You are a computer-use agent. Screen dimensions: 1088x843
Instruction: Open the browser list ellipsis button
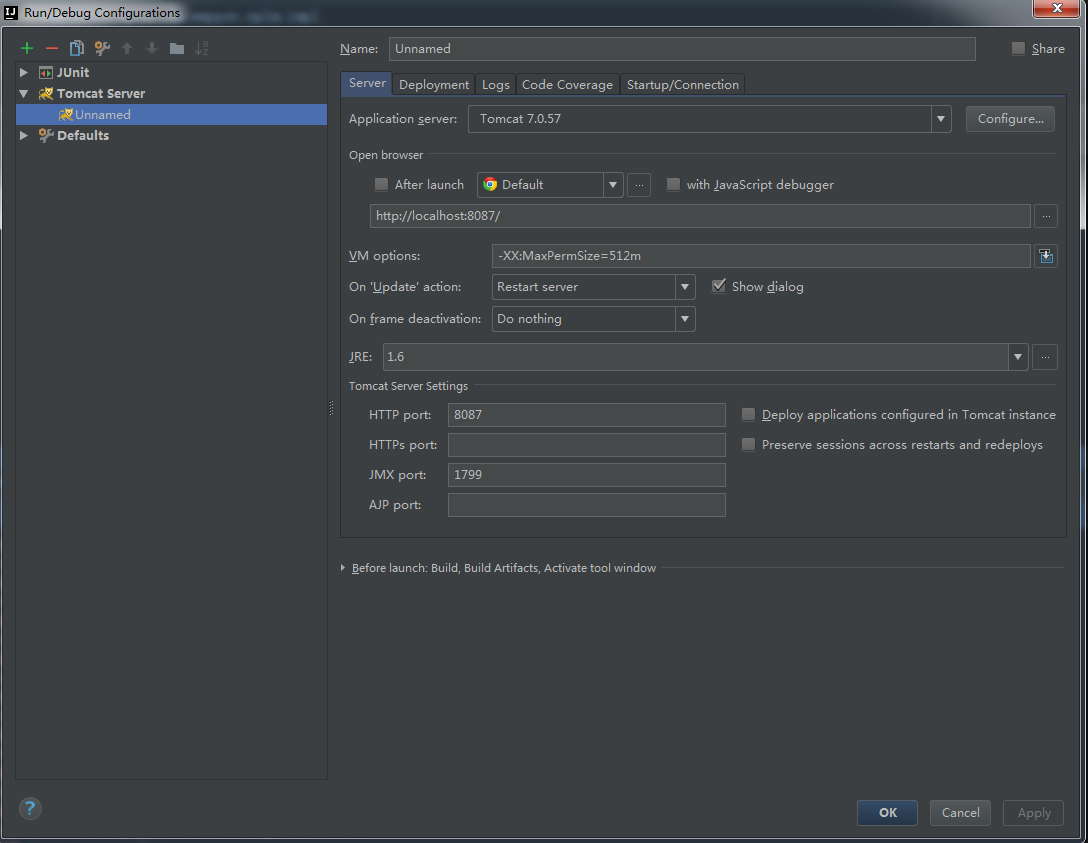point(639,185)
